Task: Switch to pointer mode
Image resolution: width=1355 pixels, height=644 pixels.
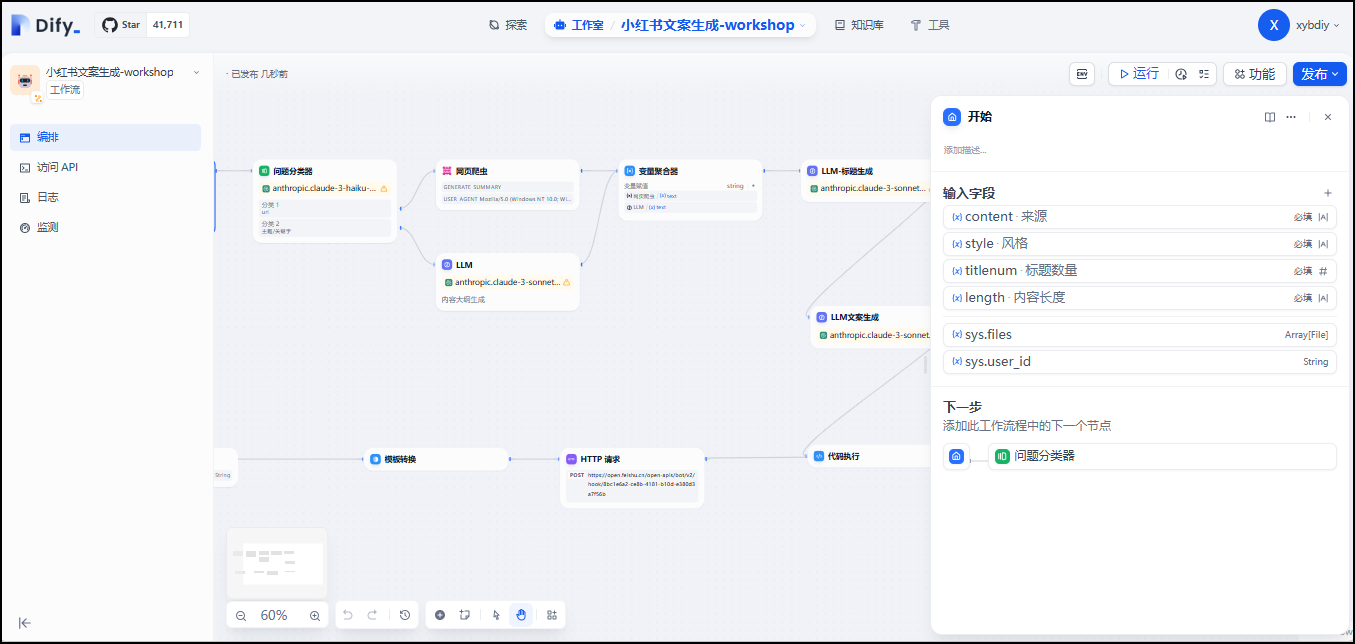Action: tap(496, 615)
